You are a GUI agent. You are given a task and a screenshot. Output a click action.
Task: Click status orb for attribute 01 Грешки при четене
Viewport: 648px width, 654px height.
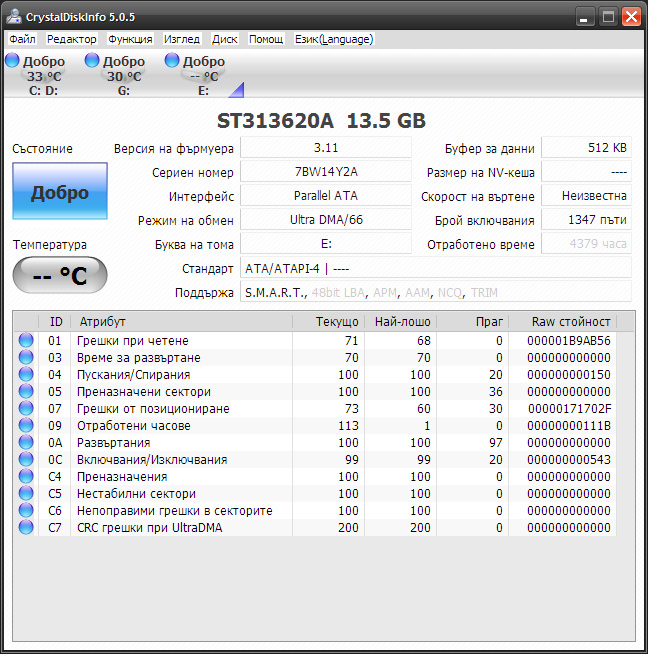(x=26, y=340)
